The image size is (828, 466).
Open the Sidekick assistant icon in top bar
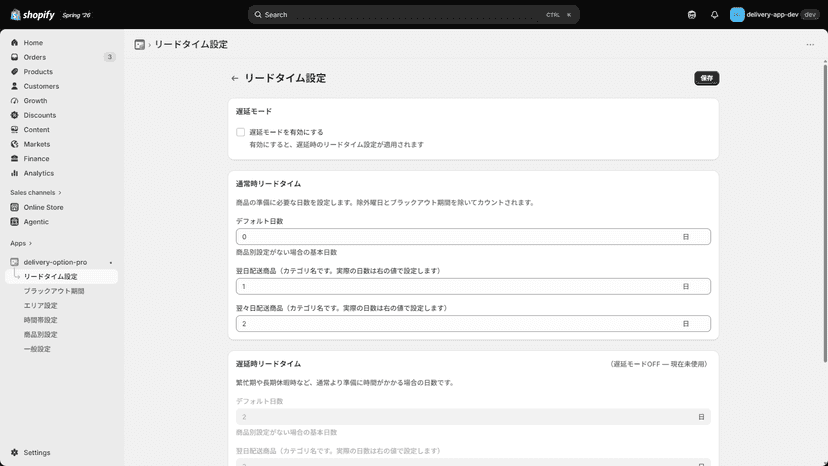692,15
